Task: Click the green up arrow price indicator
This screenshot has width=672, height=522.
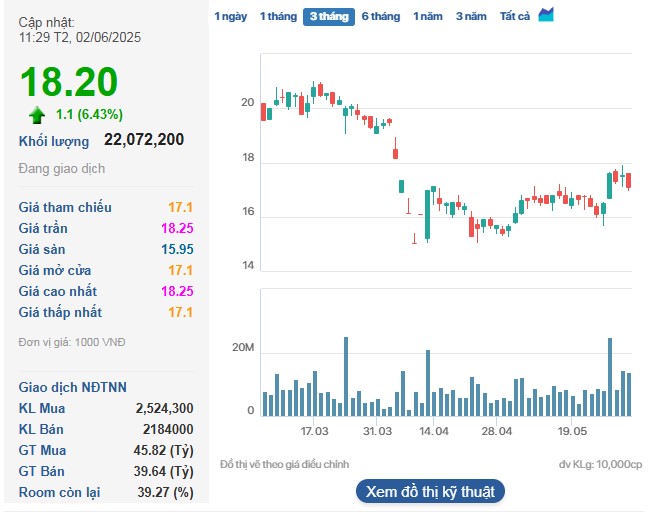Action: point(37,114)
